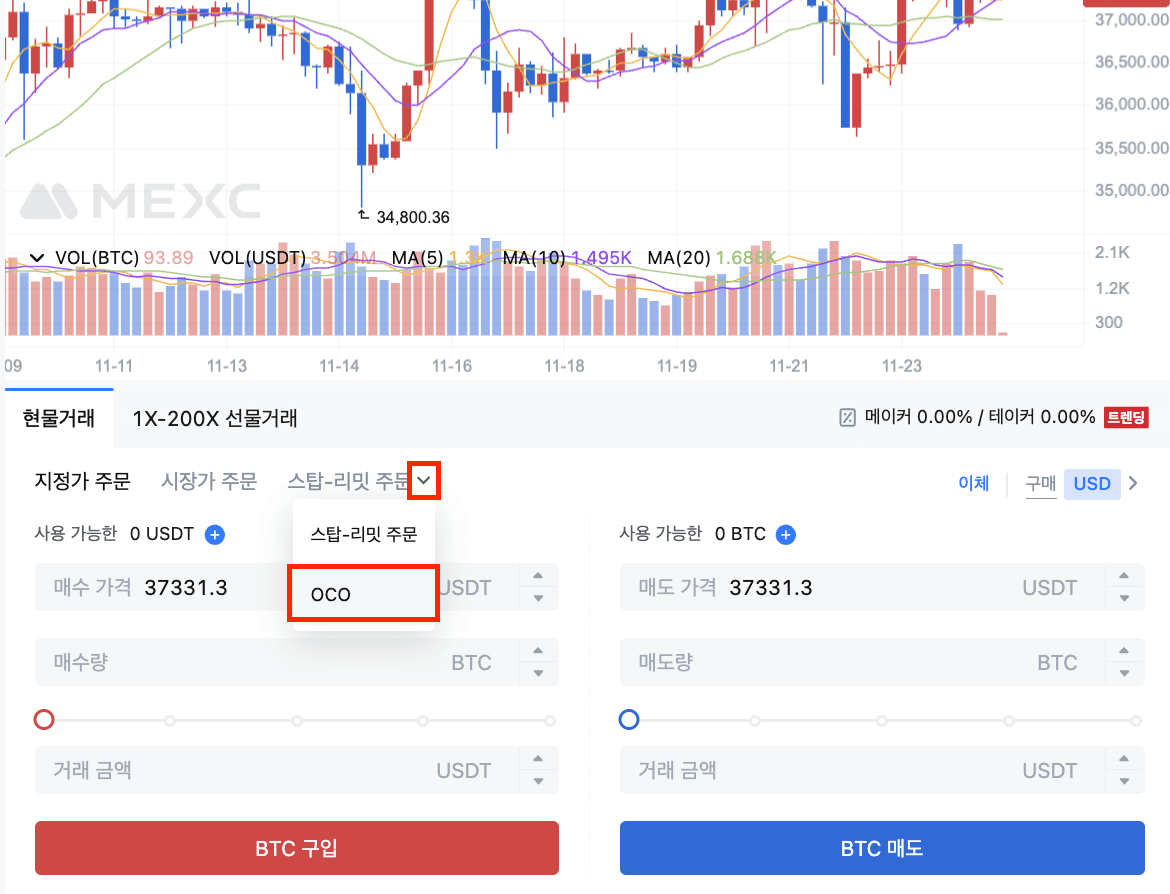The width and height of the screenshot is (1170, 894).
Task: Decrease sell price with down arrow
Action: point(1125,598)
